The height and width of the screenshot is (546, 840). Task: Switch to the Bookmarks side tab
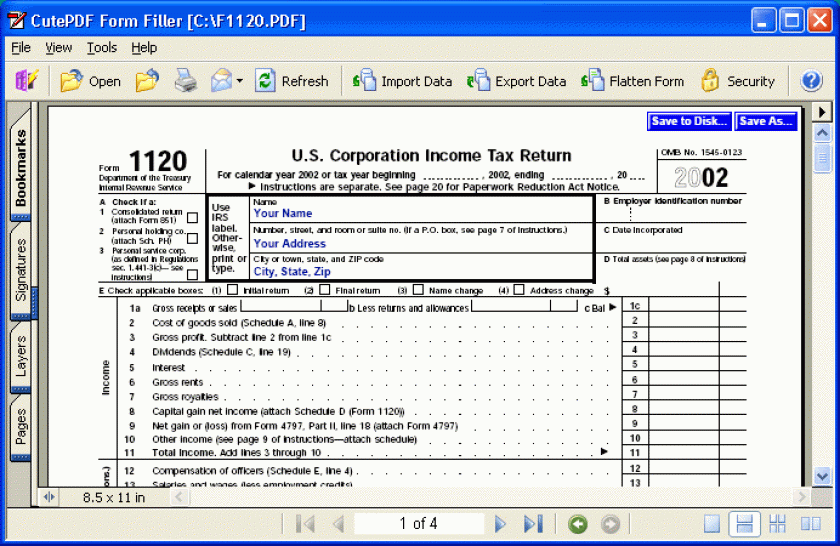tap(20, 167)
